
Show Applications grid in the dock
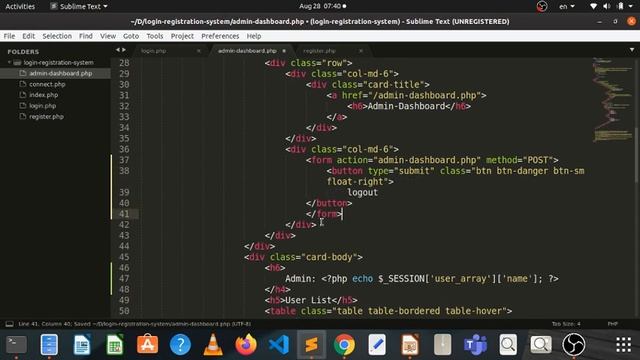click(x=623, y=345)
